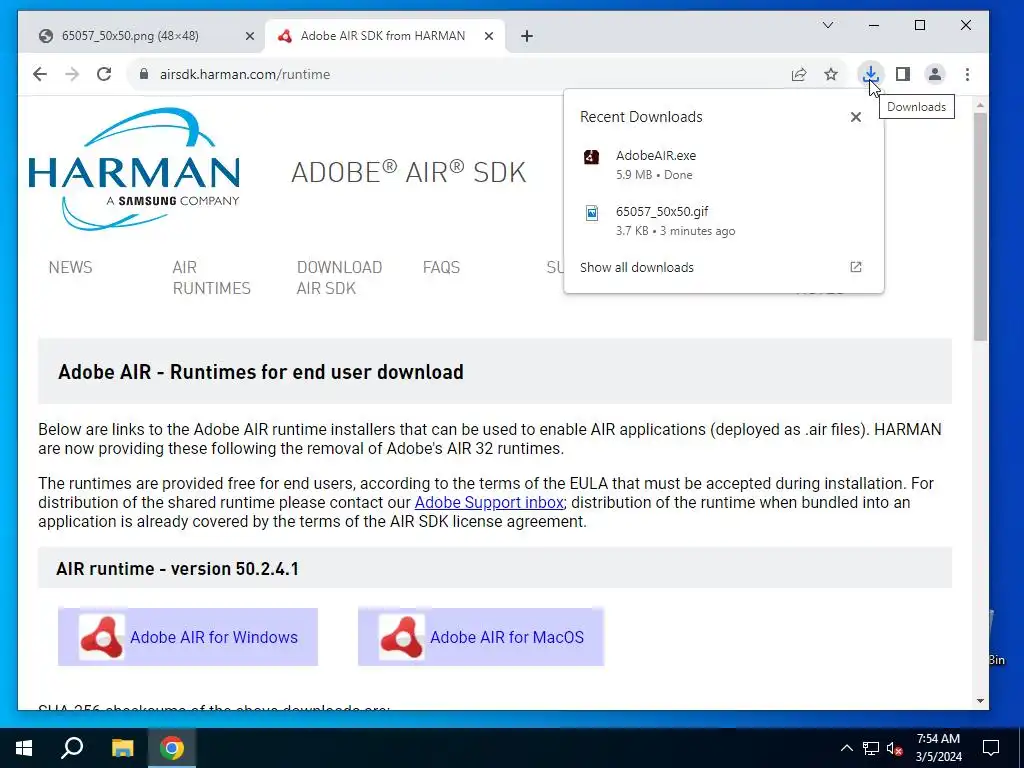
Task: Reload the current page
Action: click(x=104, y=74)
